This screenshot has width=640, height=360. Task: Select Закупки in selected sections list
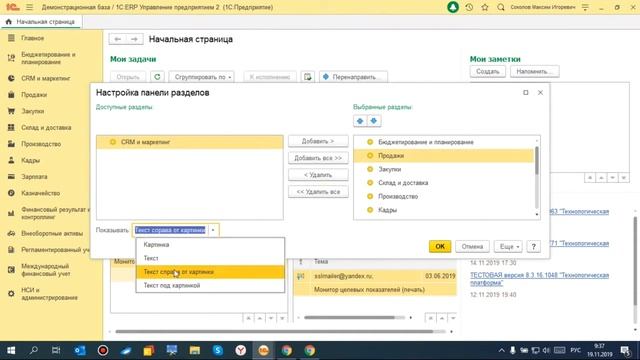pyautogui.click(x=444, y=169)
